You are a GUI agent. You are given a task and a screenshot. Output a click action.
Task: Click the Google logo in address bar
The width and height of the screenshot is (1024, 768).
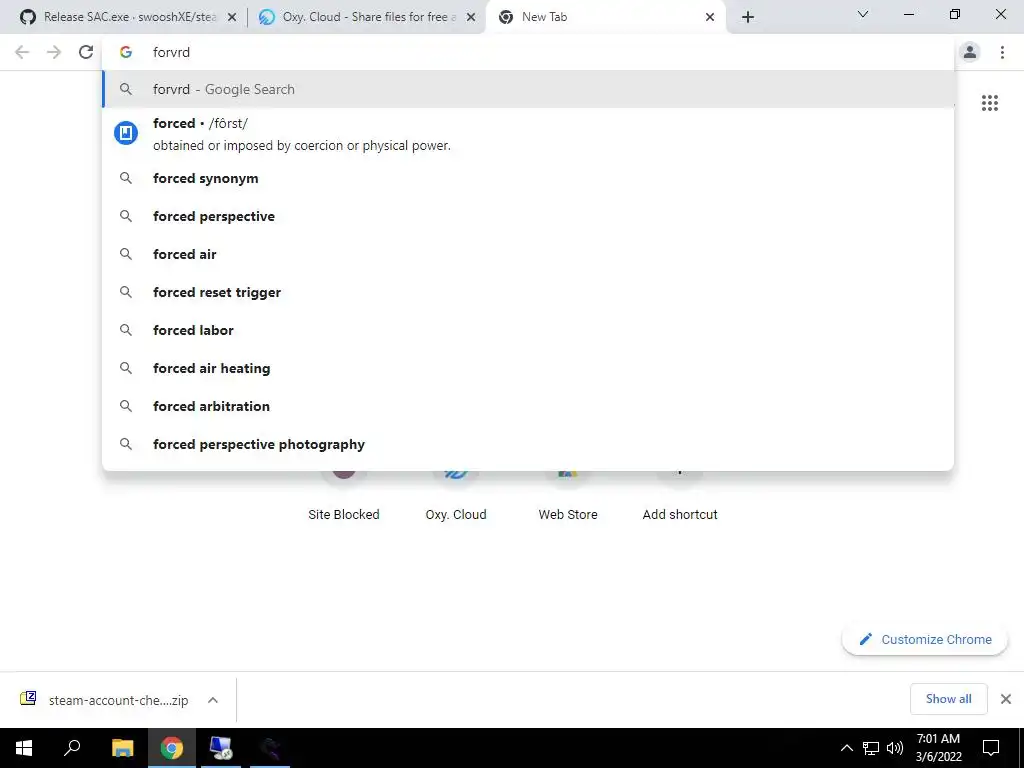(x=126, y=52)
